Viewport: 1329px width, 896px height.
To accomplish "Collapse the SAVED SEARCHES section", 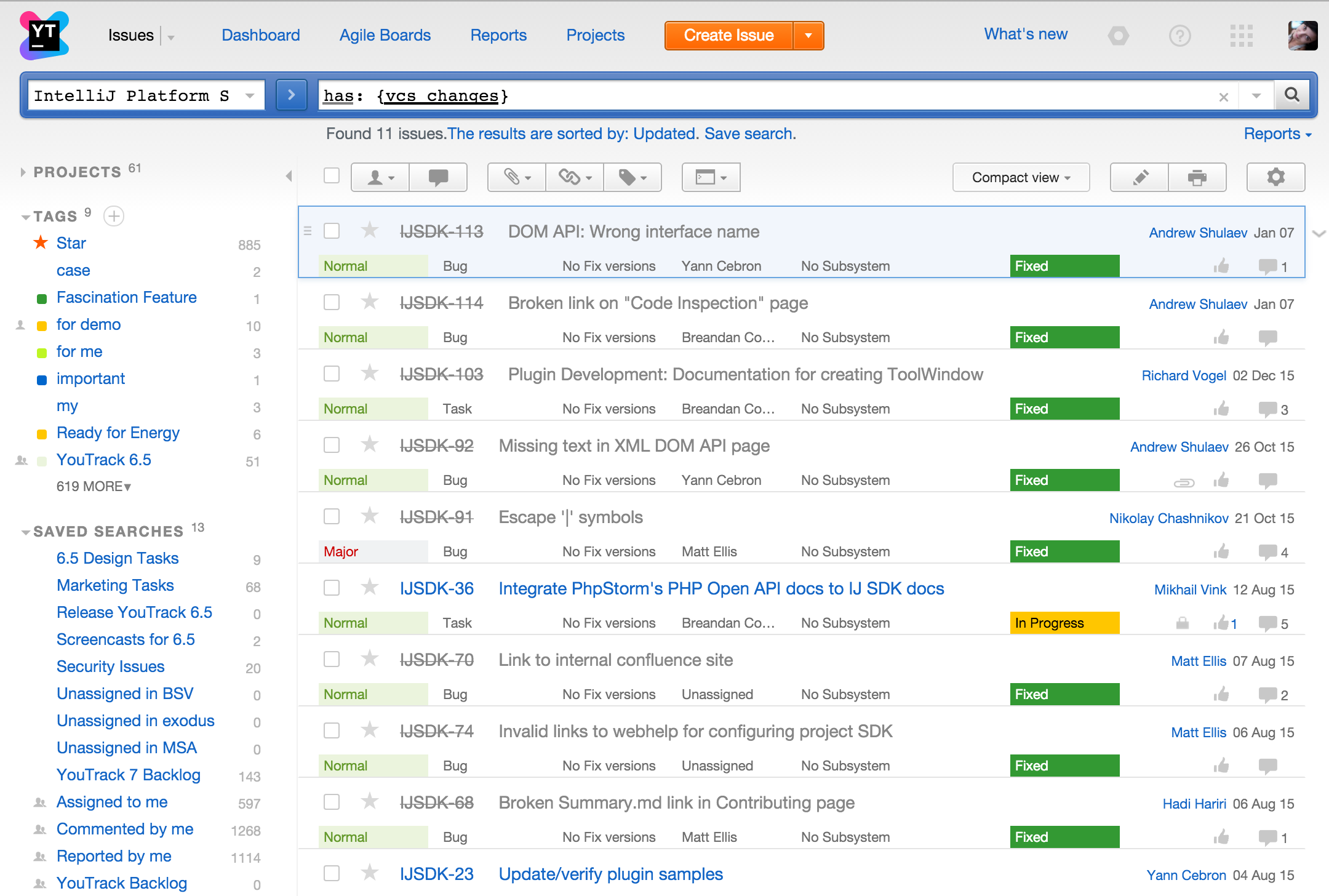I will [26, 532].
